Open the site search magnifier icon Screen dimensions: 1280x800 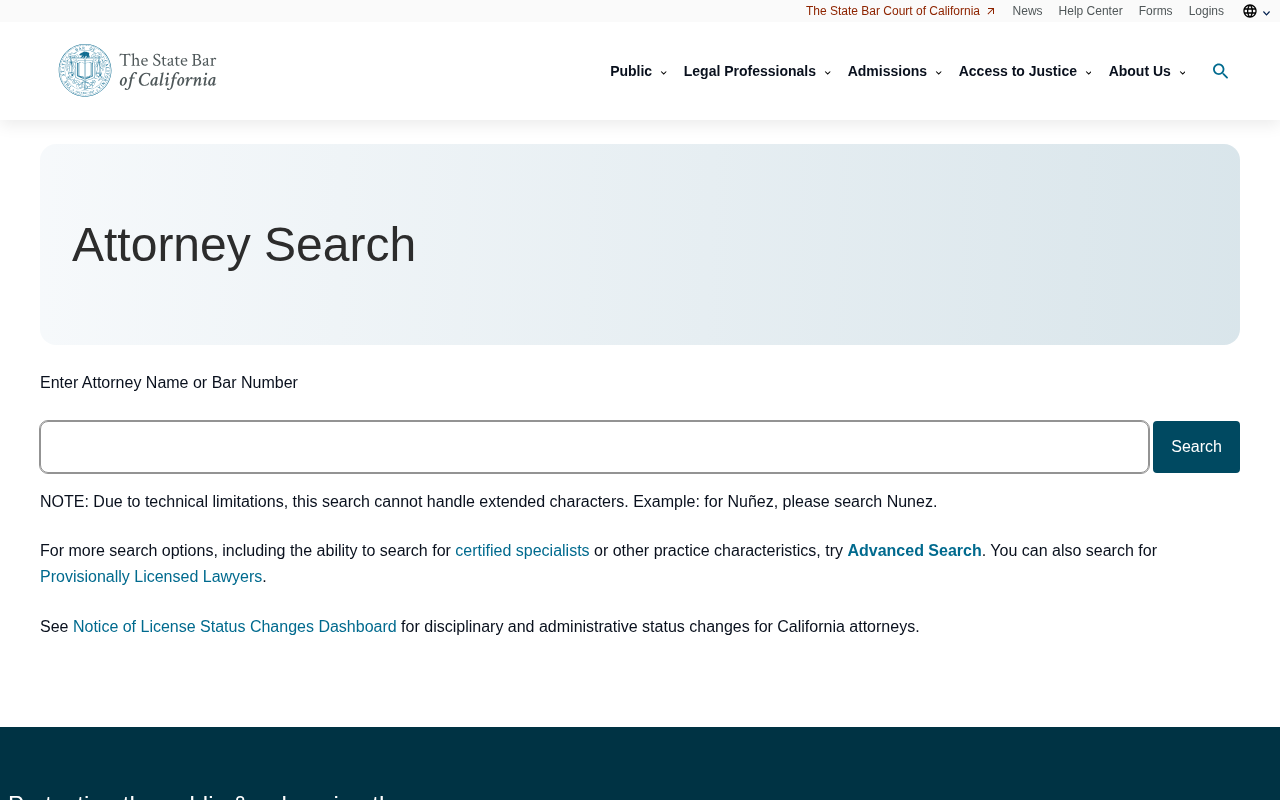pyautogui.click(x=1220, y=71)
